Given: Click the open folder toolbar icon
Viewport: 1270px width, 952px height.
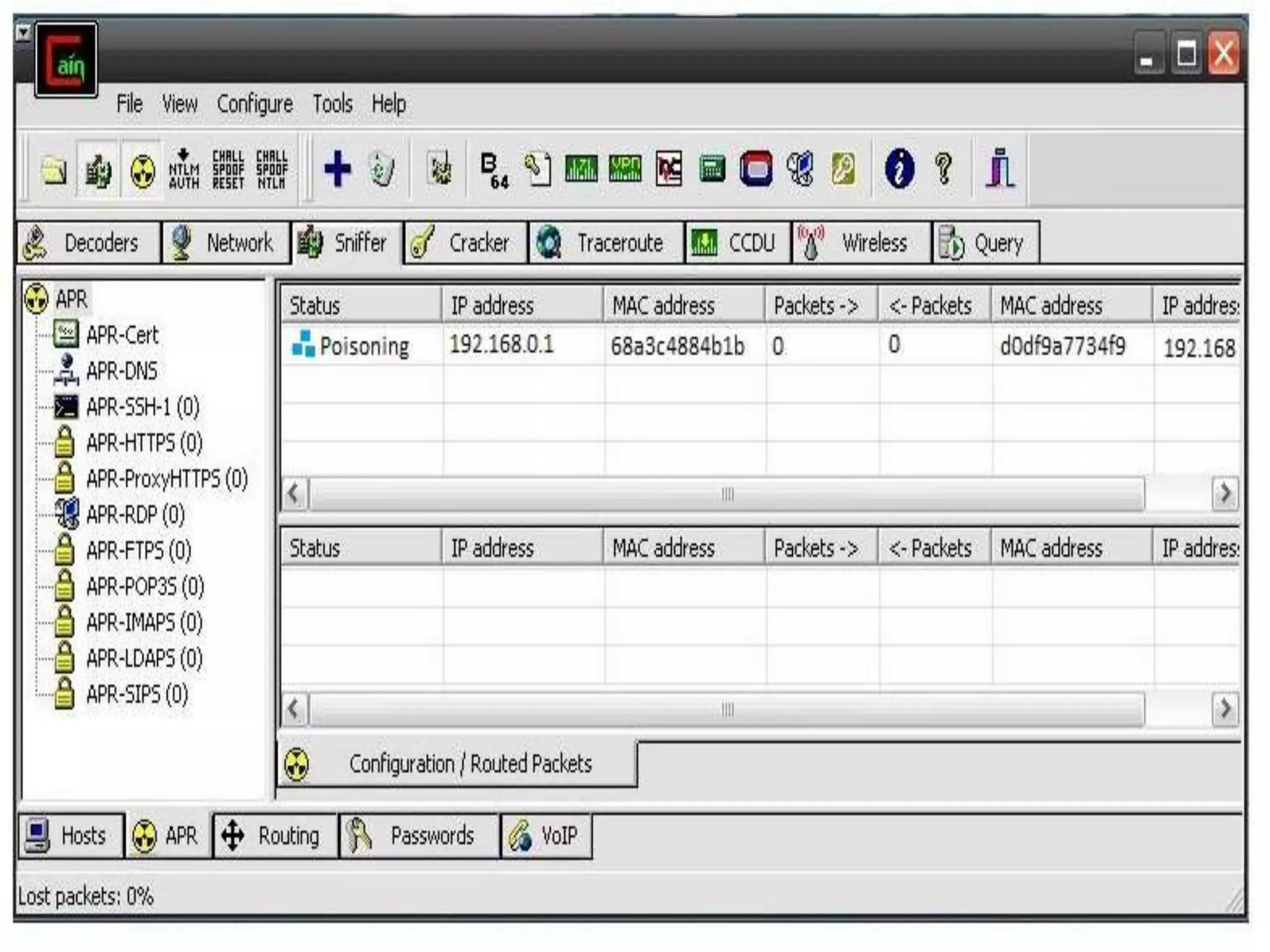Looking at the screenshot, I should click(x=54, y=170).
